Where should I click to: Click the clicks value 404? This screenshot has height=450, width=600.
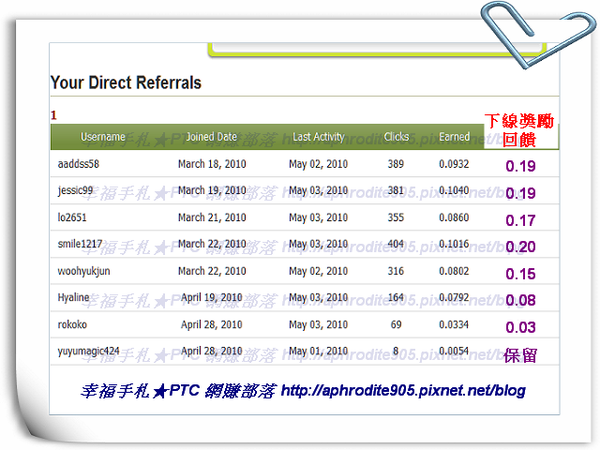click(396, 244)
